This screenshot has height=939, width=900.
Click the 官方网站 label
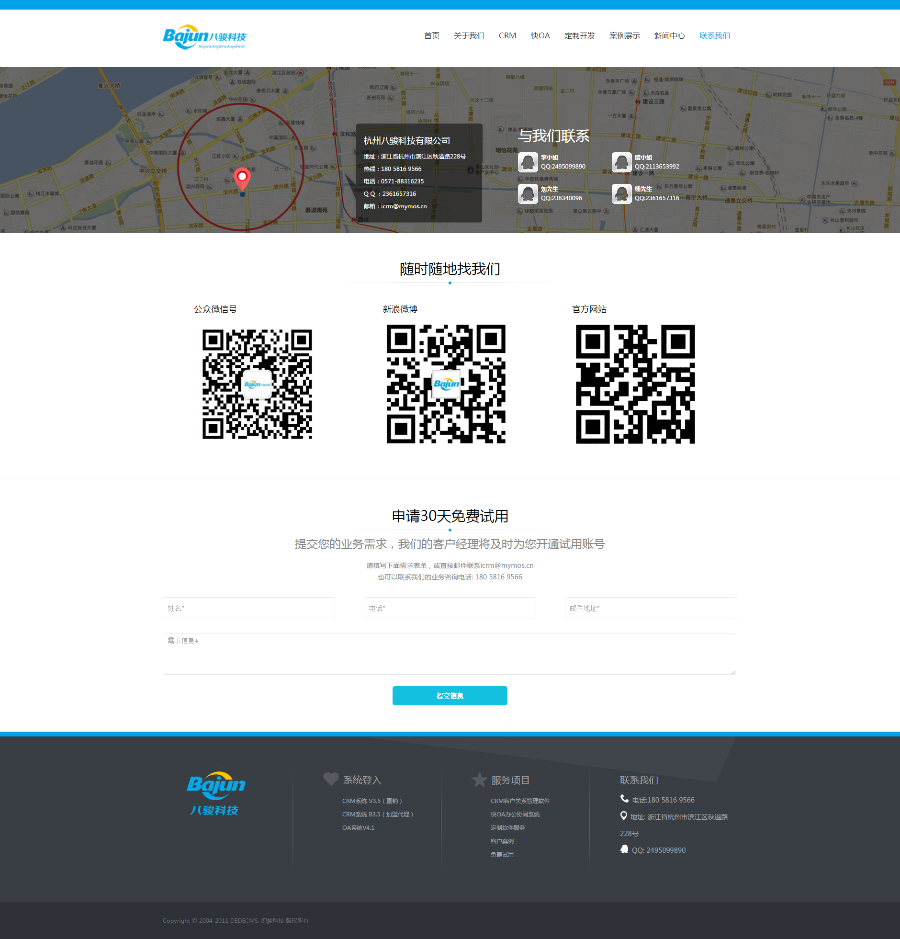pyautogui.click(x=589, y=310)
